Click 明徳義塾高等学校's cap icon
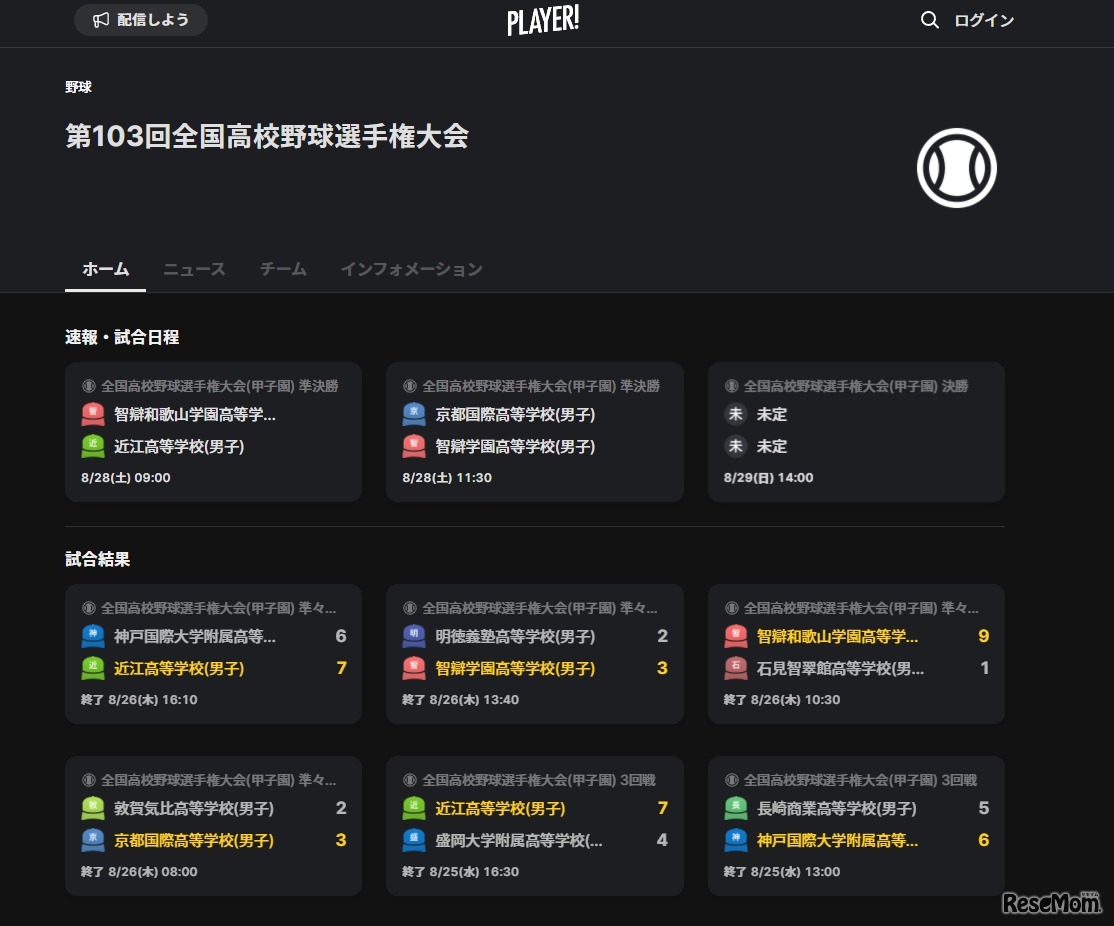This screenshot has width=1114, height=926. [412, 636]
